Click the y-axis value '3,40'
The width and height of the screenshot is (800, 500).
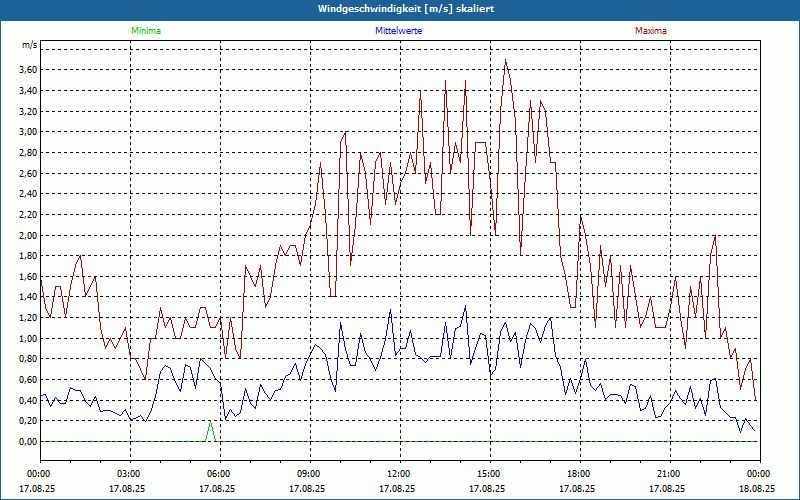pos(28,91)
